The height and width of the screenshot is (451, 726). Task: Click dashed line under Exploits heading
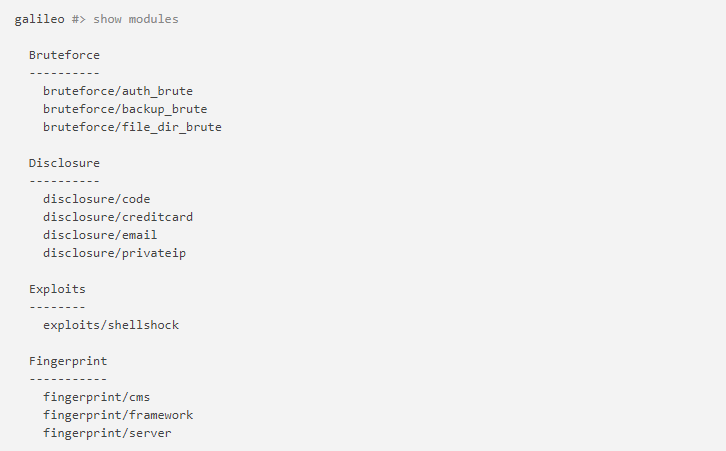click(57, 307)
